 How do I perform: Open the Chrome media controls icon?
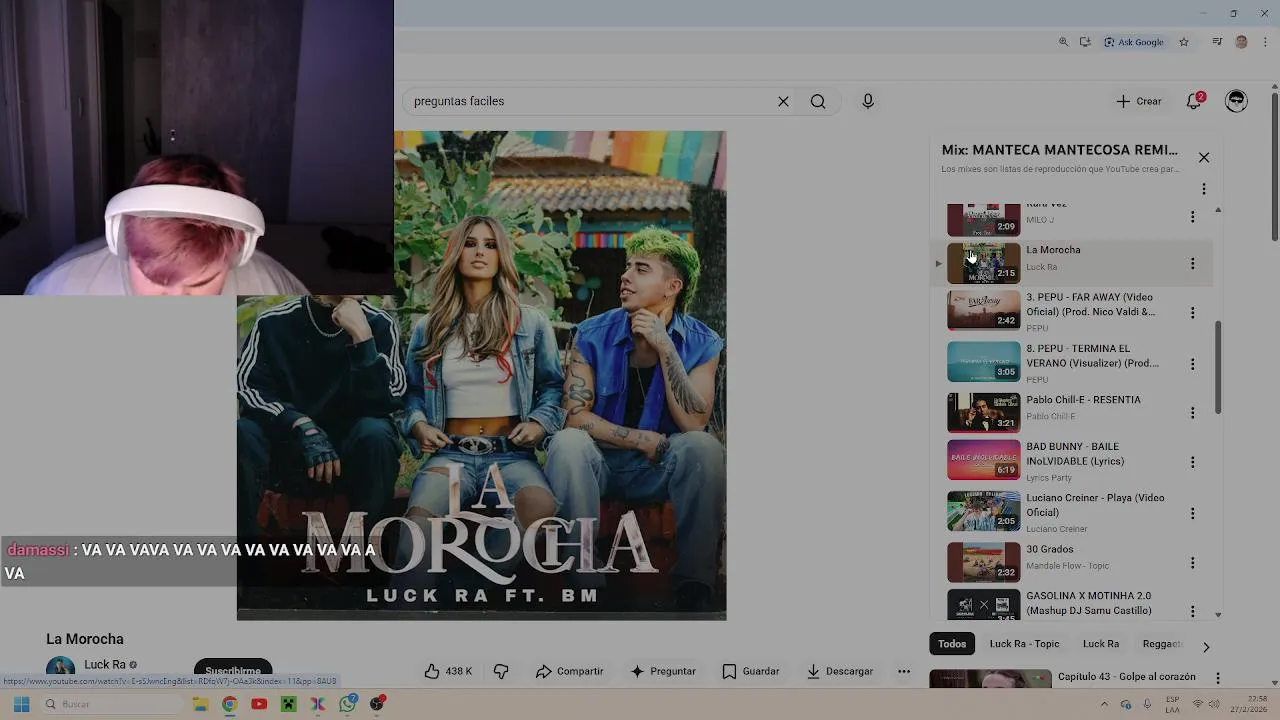pyautogui.click(x=1217, y=42)
